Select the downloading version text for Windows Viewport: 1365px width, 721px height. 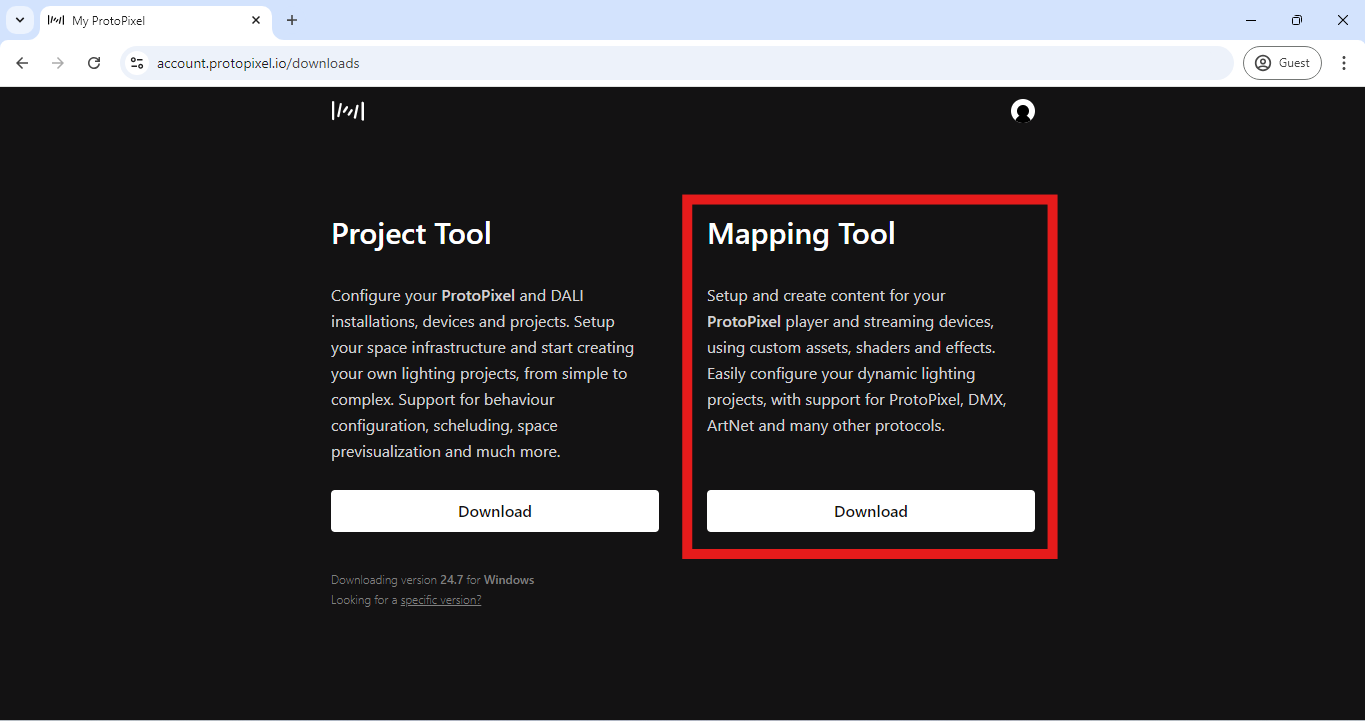click(432, 579)
